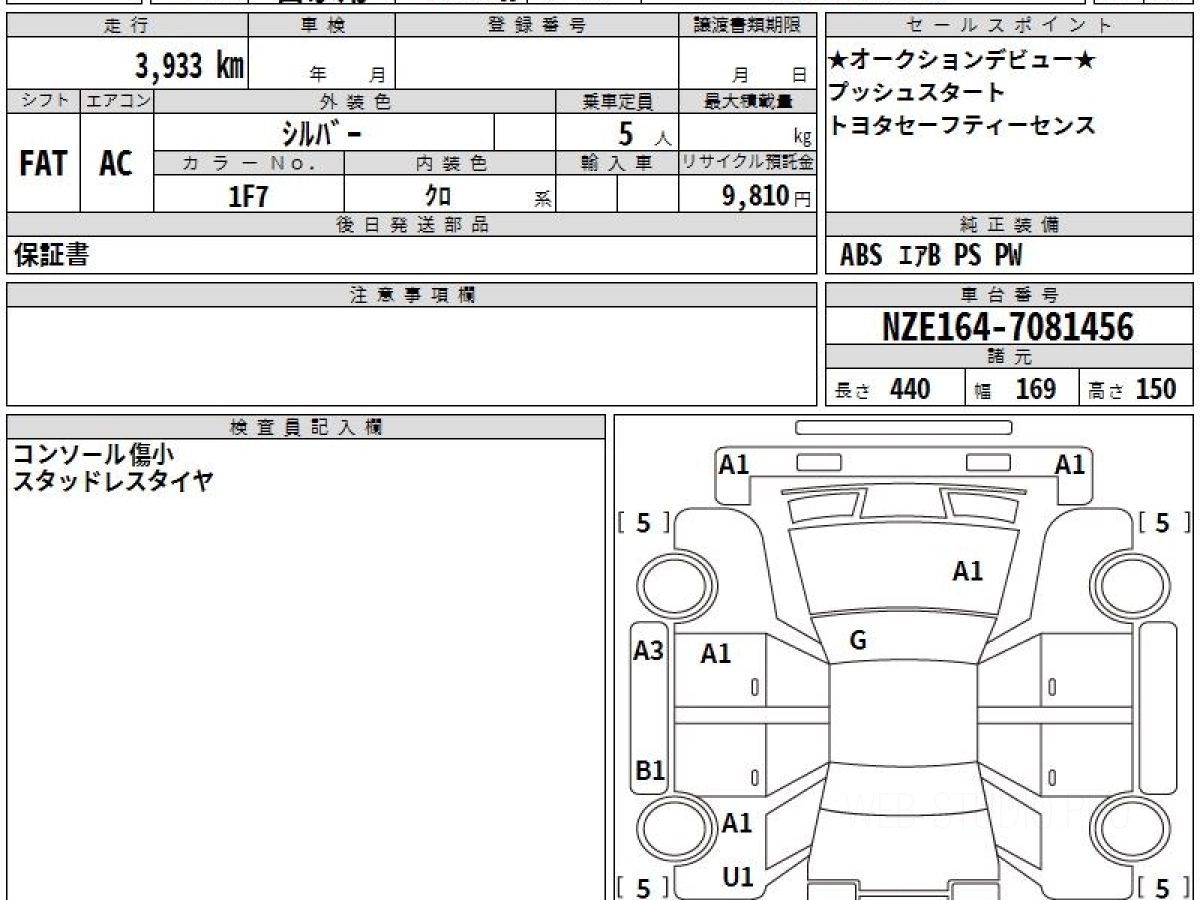
Task: Select the height value 150
Action: tap(1156, 389)
